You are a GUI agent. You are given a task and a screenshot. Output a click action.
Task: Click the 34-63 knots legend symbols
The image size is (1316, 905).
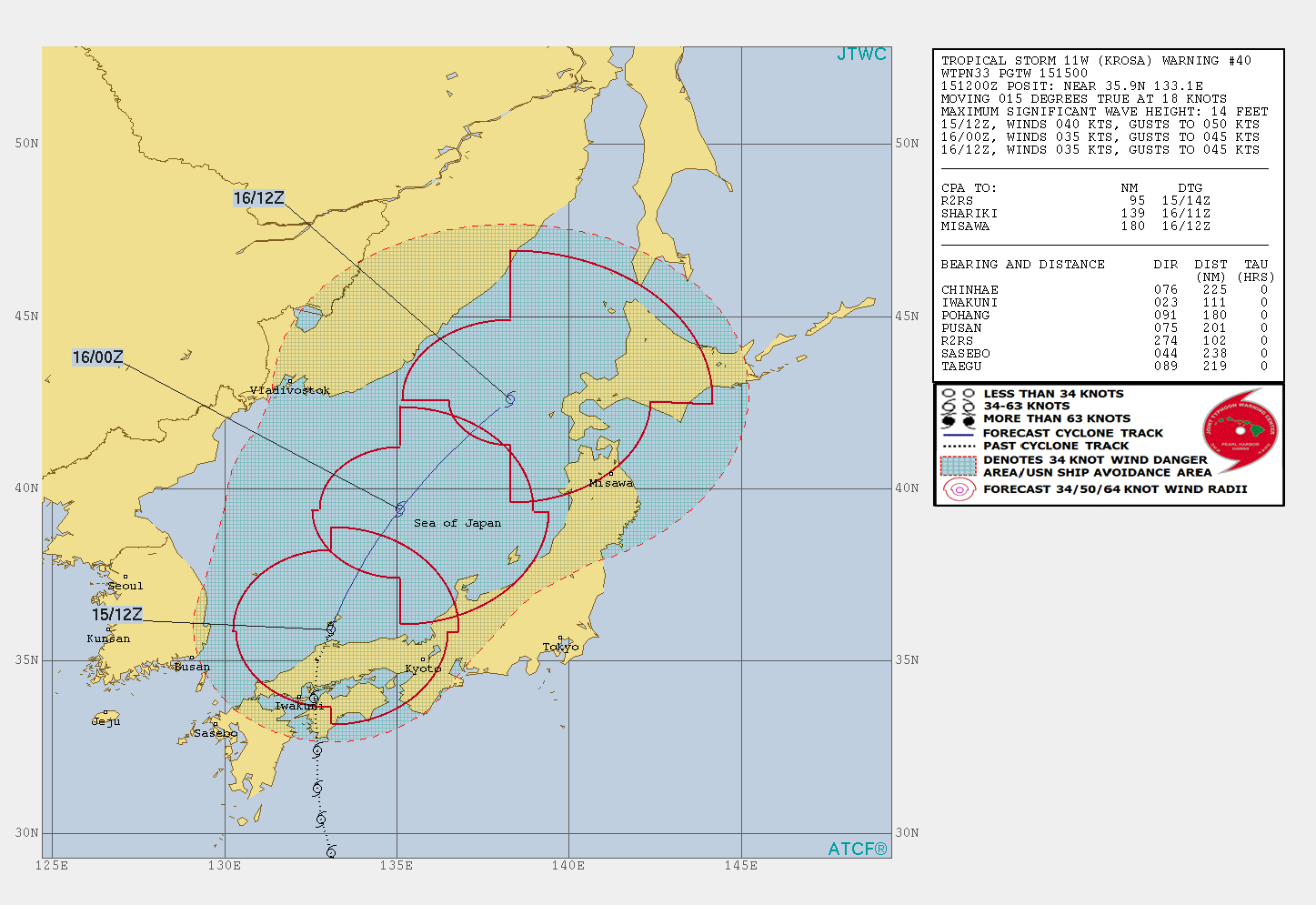click(x=959, y=407)
